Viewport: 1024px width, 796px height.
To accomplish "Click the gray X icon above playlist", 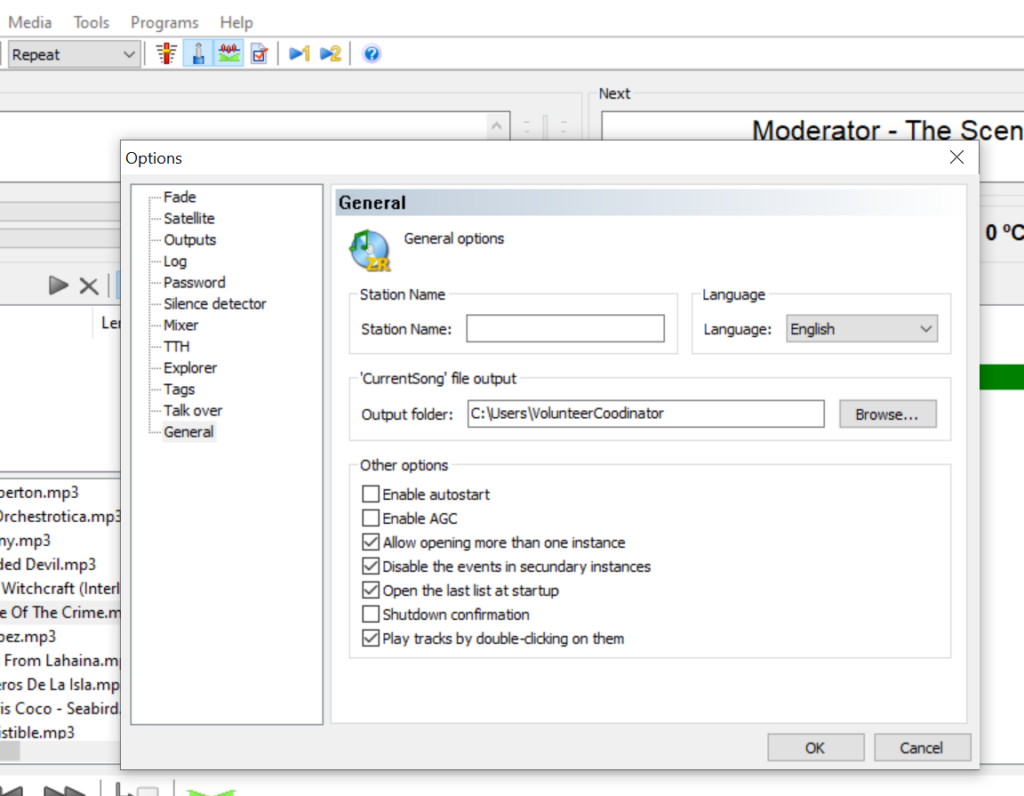I will coord(89,286).
